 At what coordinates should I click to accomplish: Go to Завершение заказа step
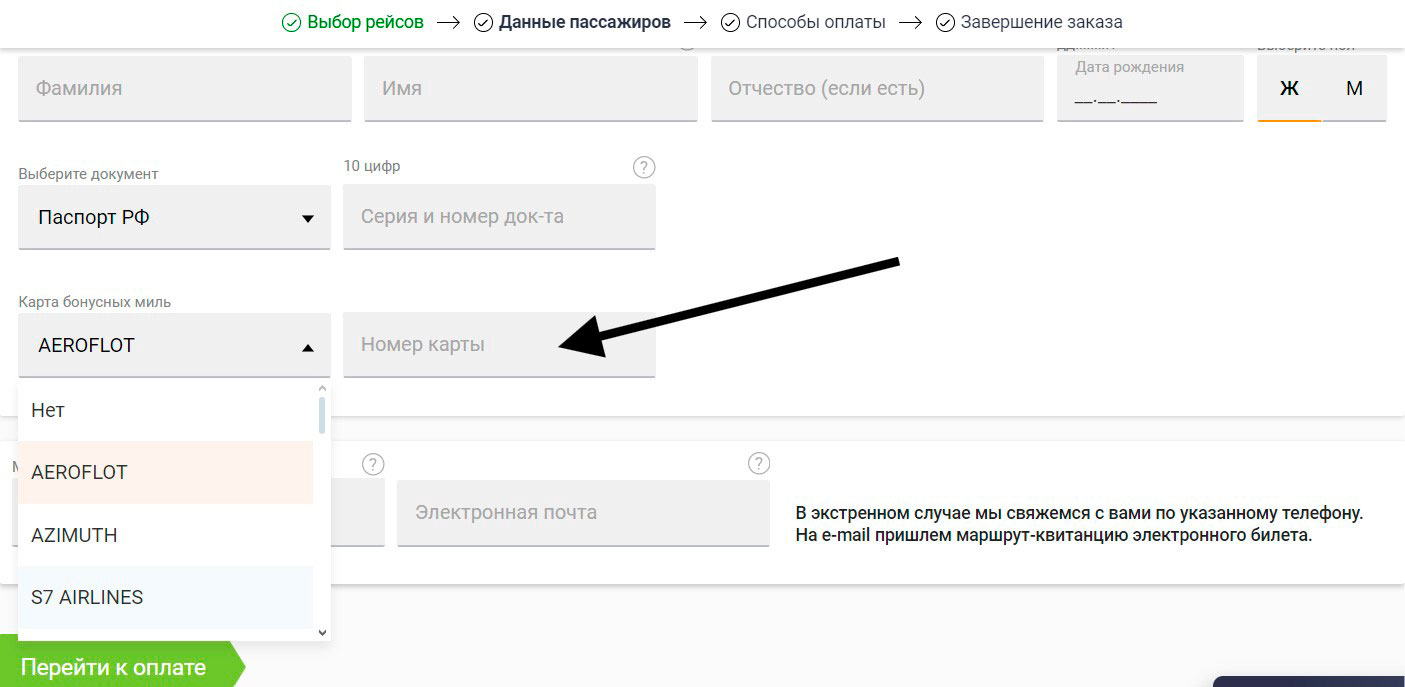[x=1041, y=21]
